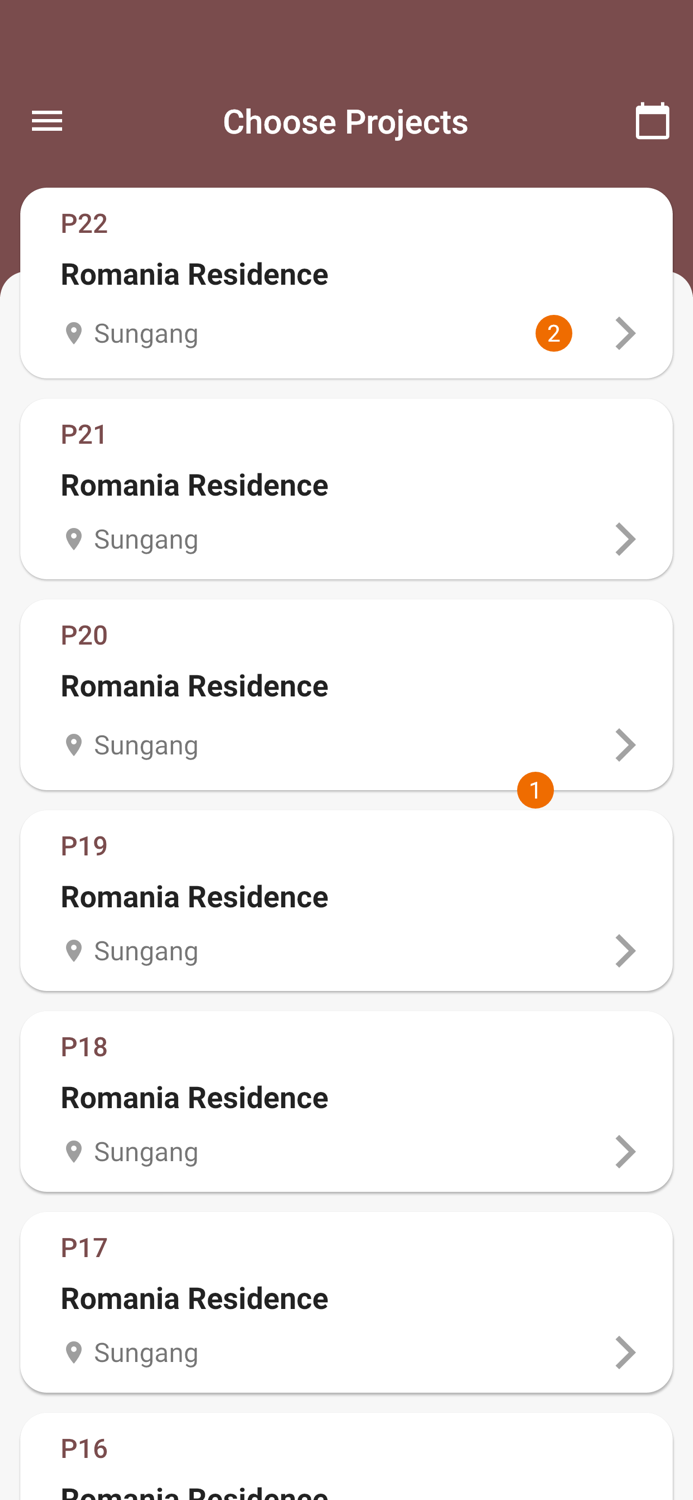Expand project P22 with chevron arrow
693x1500 pixels.
(x=625, y=333)
